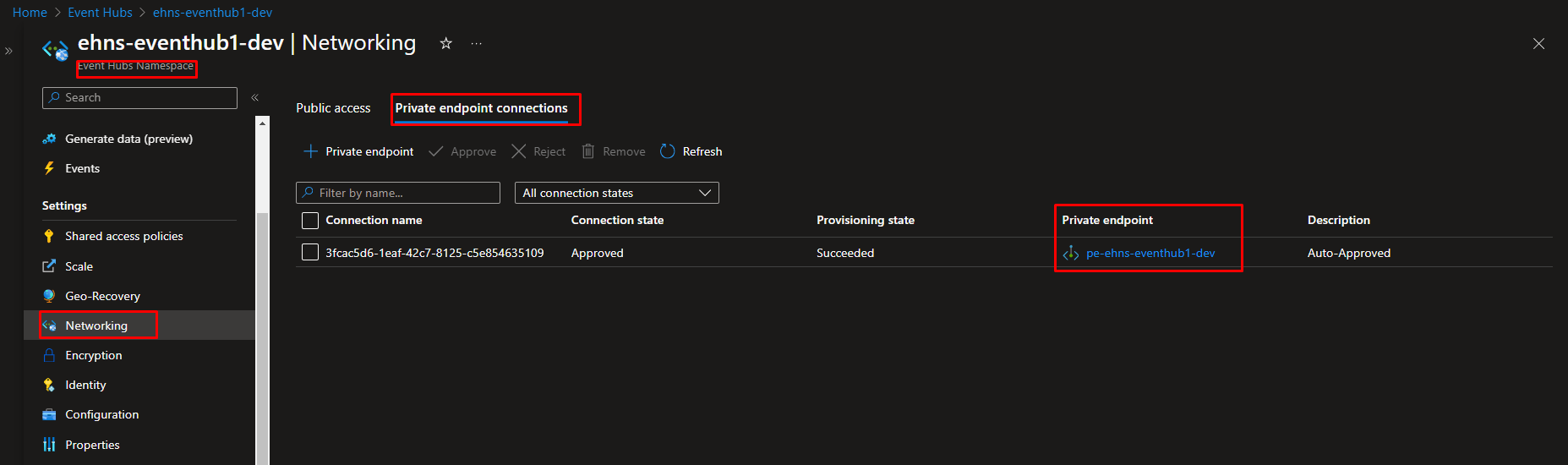Focus the sidebar Search box
The width and height of the screenshot is (1568, 465).
139,98
